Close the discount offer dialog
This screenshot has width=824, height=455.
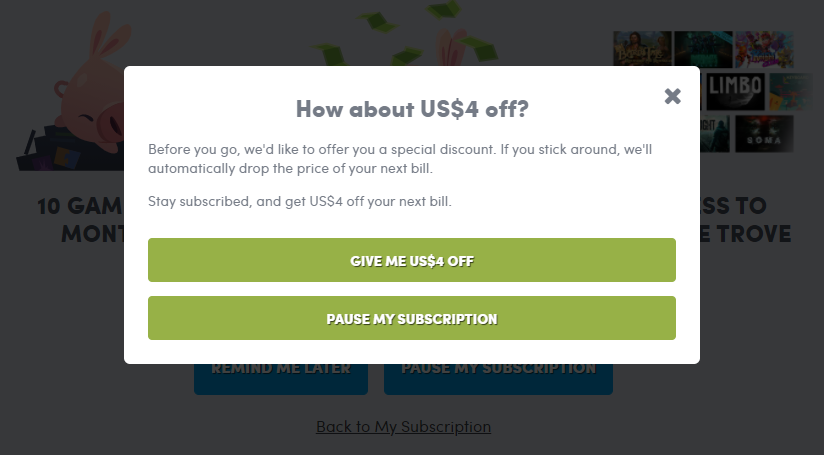coord(672,96)
